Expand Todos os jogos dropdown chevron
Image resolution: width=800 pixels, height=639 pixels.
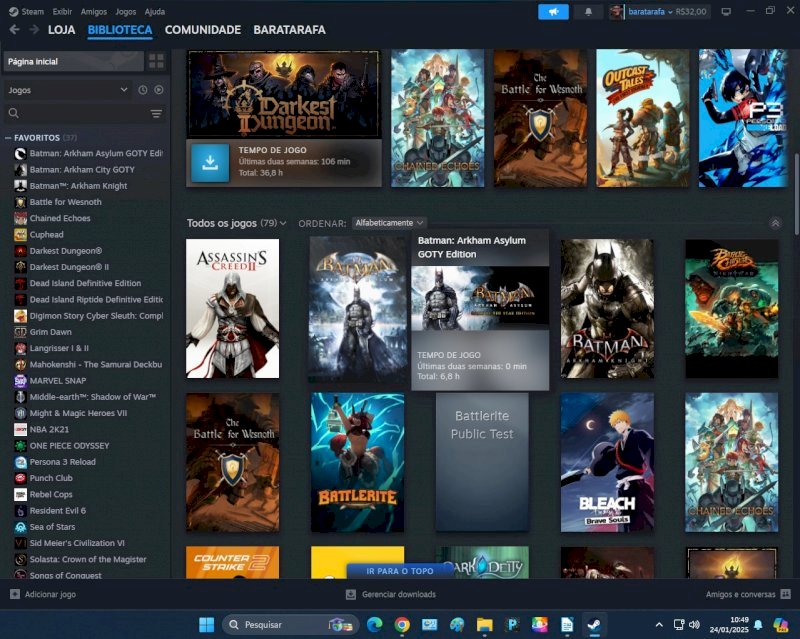click(283, 224)
